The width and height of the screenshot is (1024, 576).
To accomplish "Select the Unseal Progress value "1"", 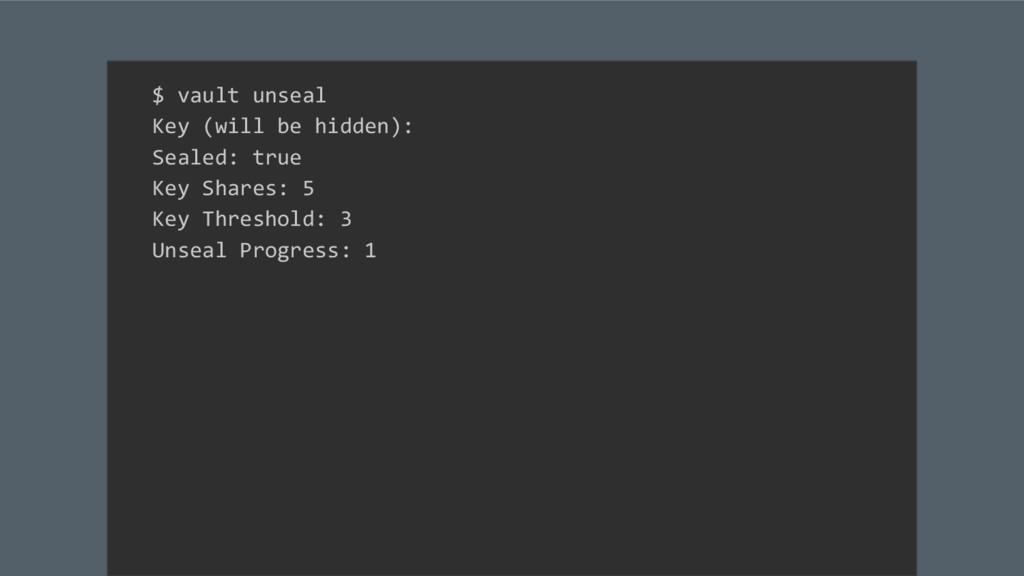I will tap(370, 251).
